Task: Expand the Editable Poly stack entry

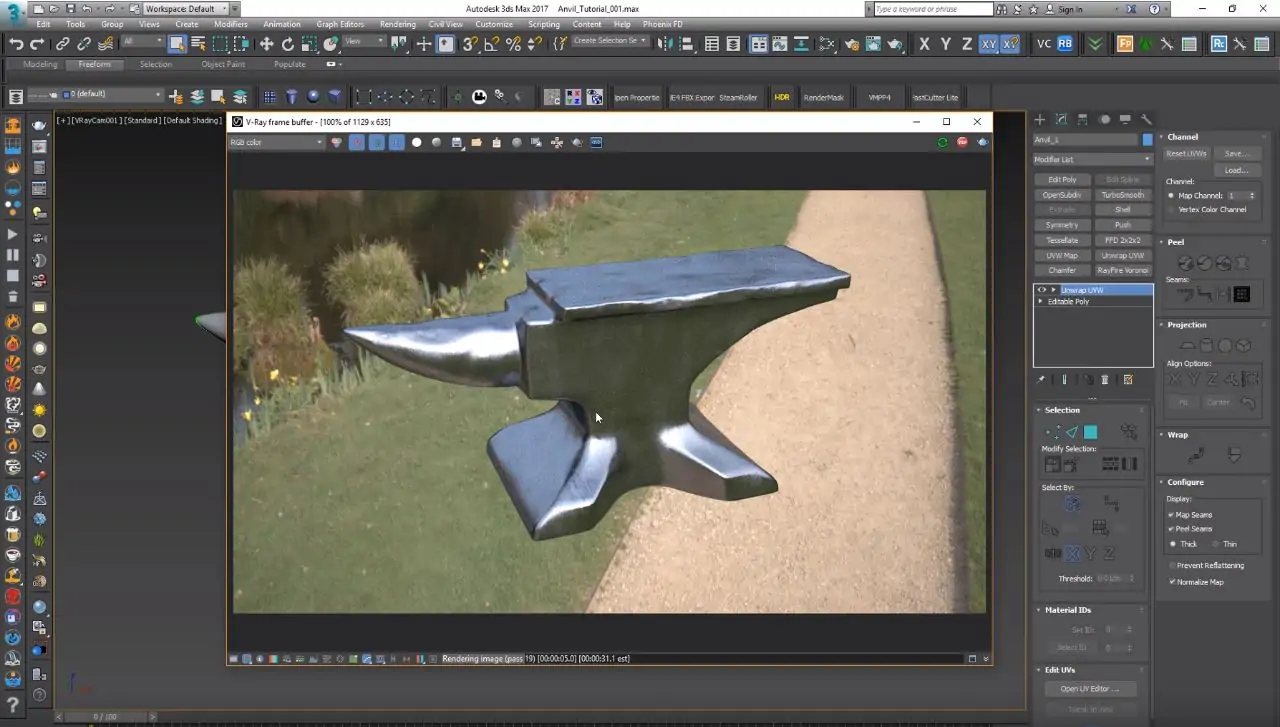Action: 1041,301
